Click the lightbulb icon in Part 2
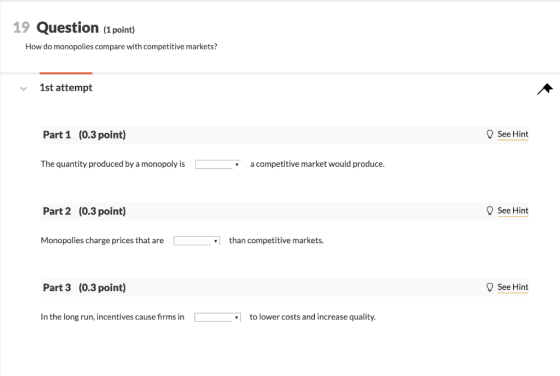560x376 pixels. click(x=490, y=211)
